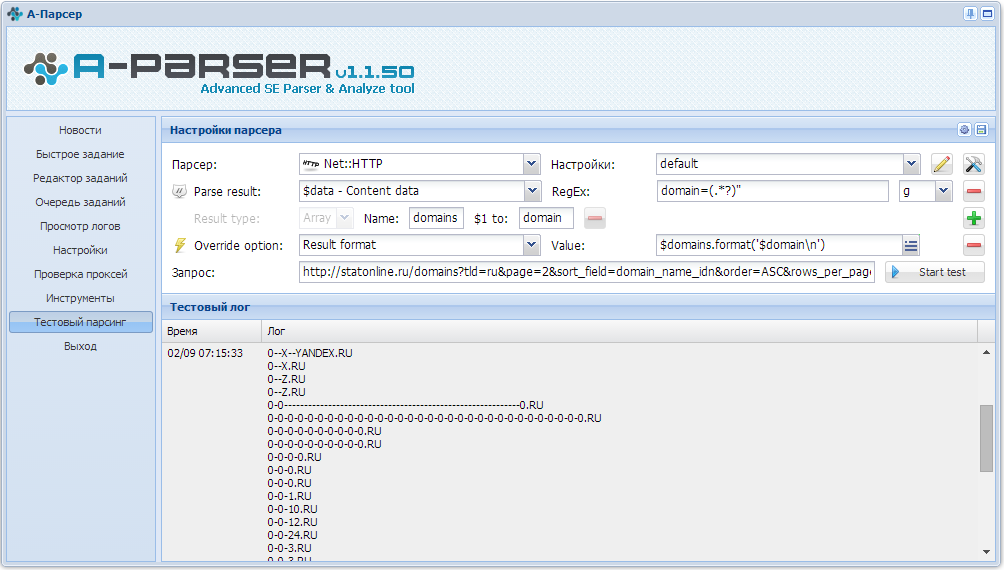Remove the Override option row with the red minus
Image resolution: width=1004 pixels, height=570 pixels.
coord(974,245)
